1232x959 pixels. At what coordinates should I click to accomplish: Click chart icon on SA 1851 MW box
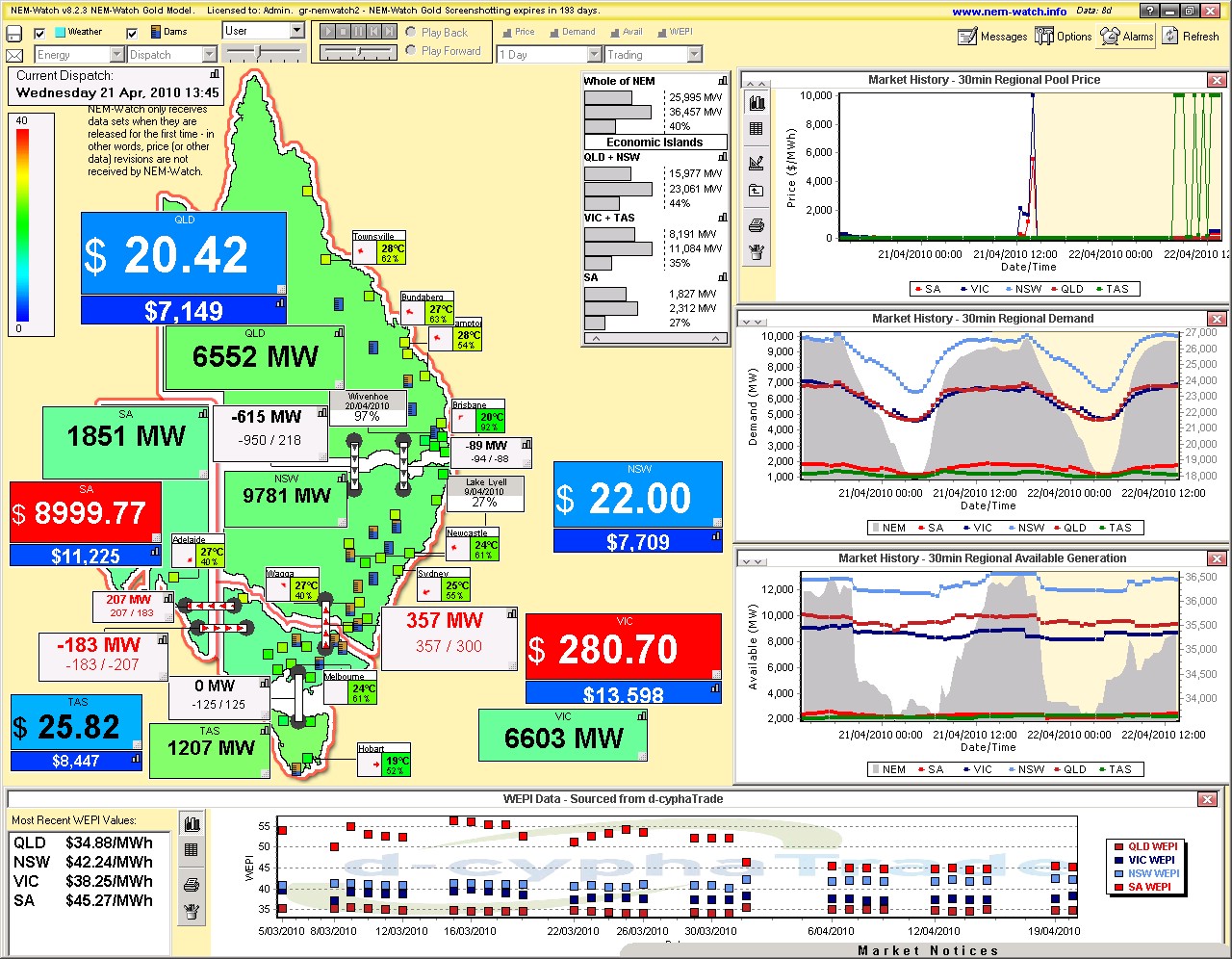coord(203,413)
